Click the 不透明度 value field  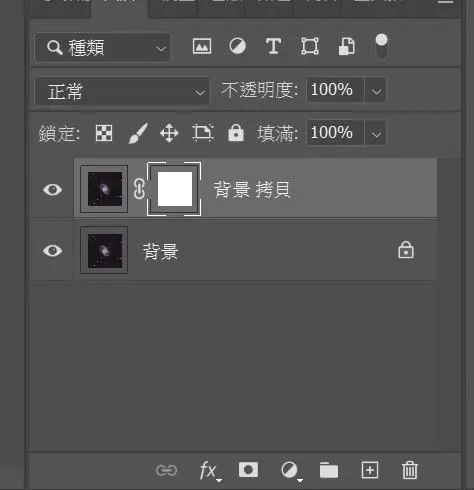pos(335,90)
